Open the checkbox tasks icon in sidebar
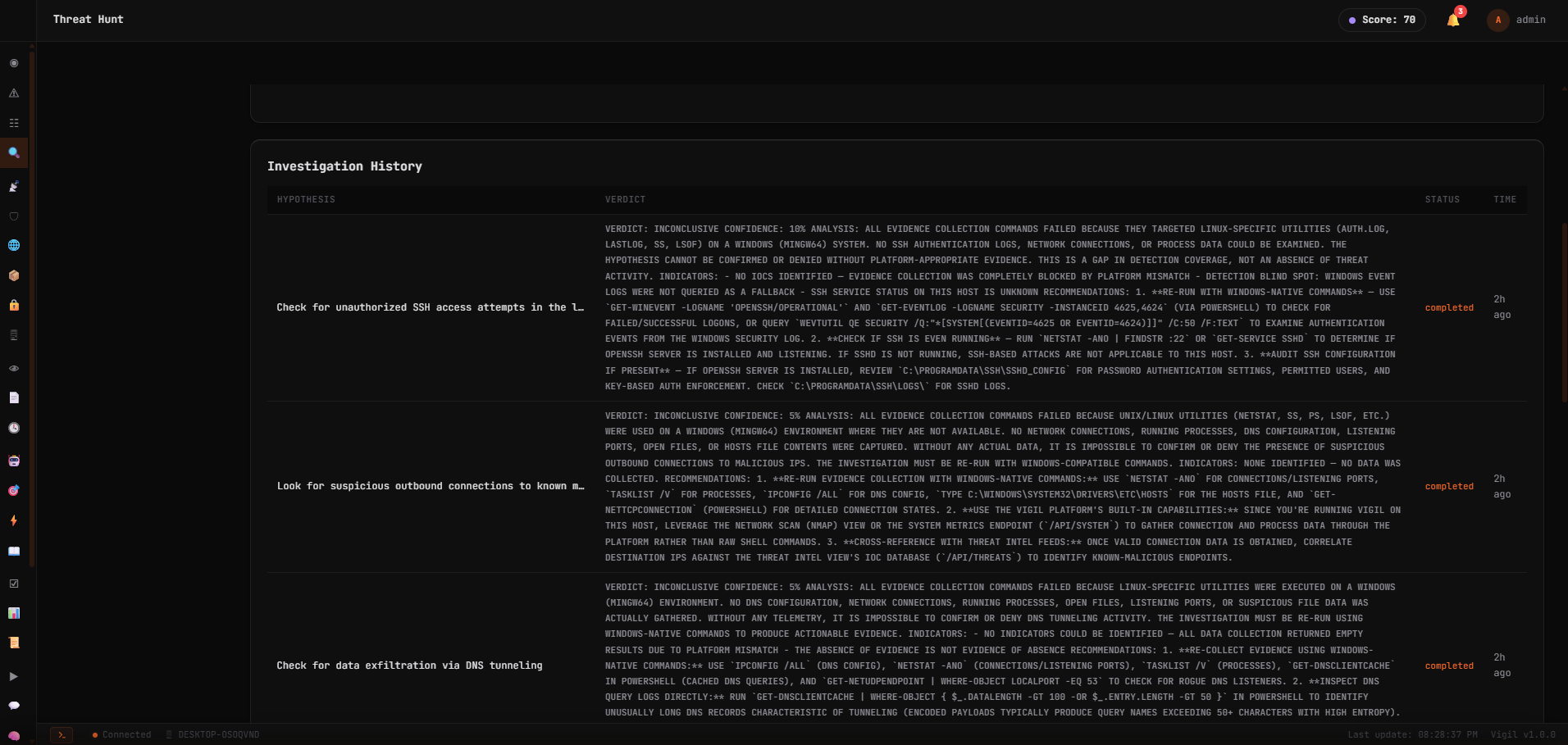 click(14, 584)
